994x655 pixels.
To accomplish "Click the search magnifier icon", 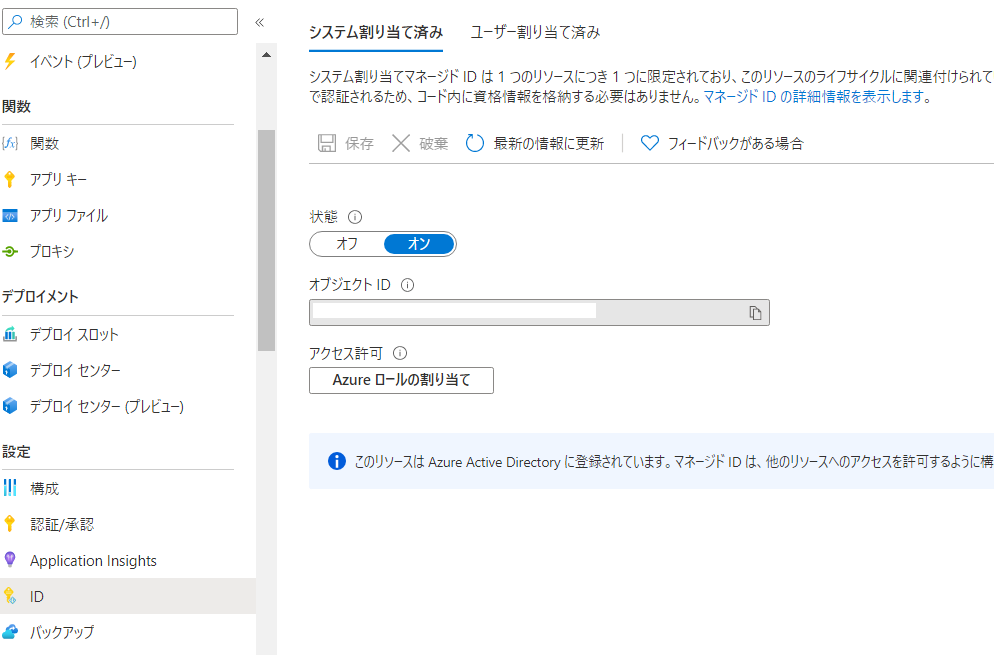I will (16, 22).
